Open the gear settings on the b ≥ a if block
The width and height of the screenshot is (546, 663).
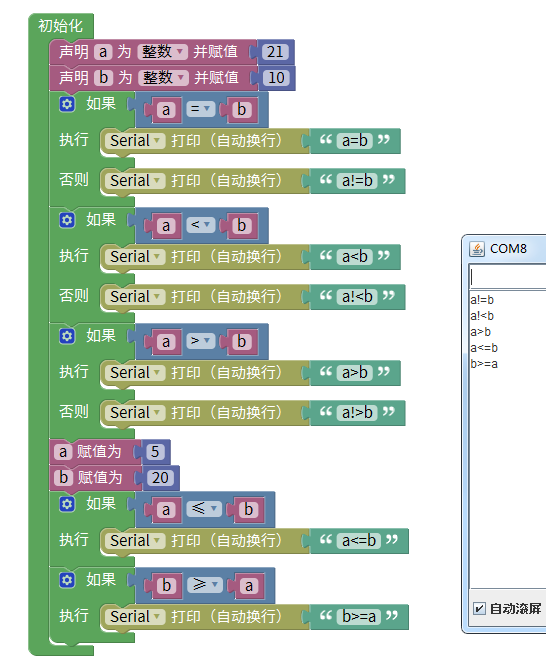pyautogui.click(x=67, y=580)
